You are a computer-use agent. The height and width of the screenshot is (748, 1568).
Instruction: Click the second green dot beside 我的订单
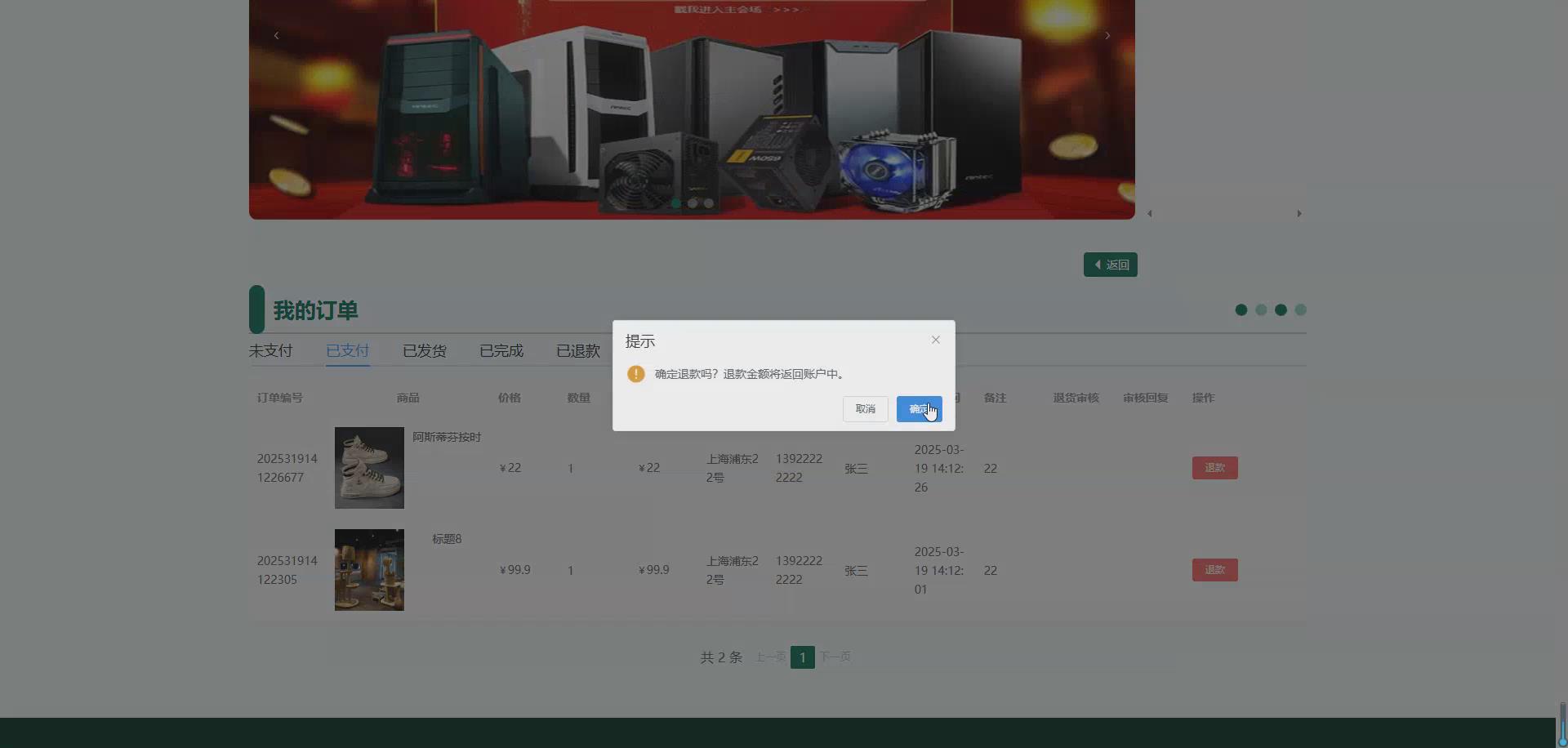[1261, 309]
